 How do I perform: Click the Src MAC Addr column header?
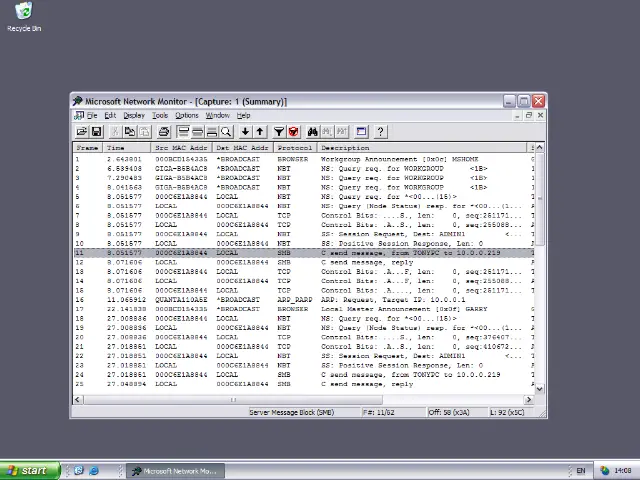tap(181, 148)
